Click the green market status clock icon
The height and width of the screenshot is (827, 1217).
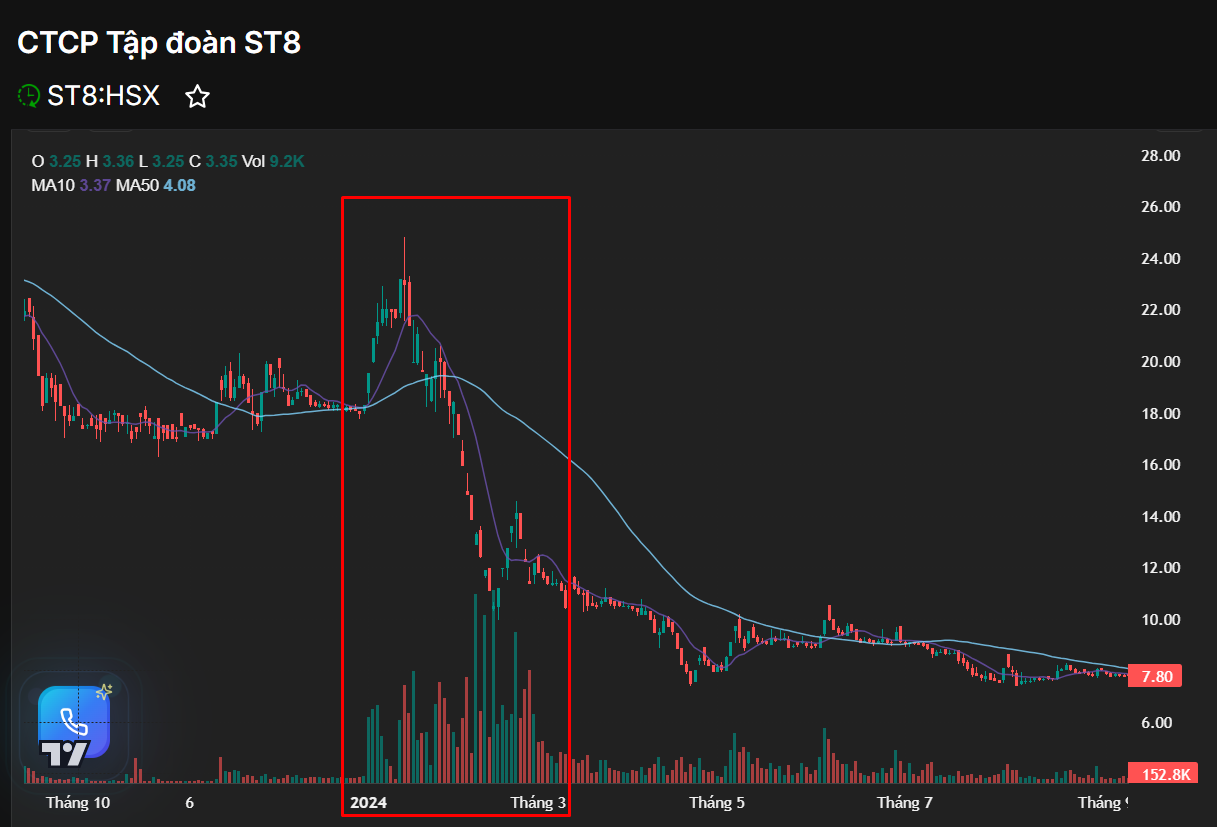point(28,95)
